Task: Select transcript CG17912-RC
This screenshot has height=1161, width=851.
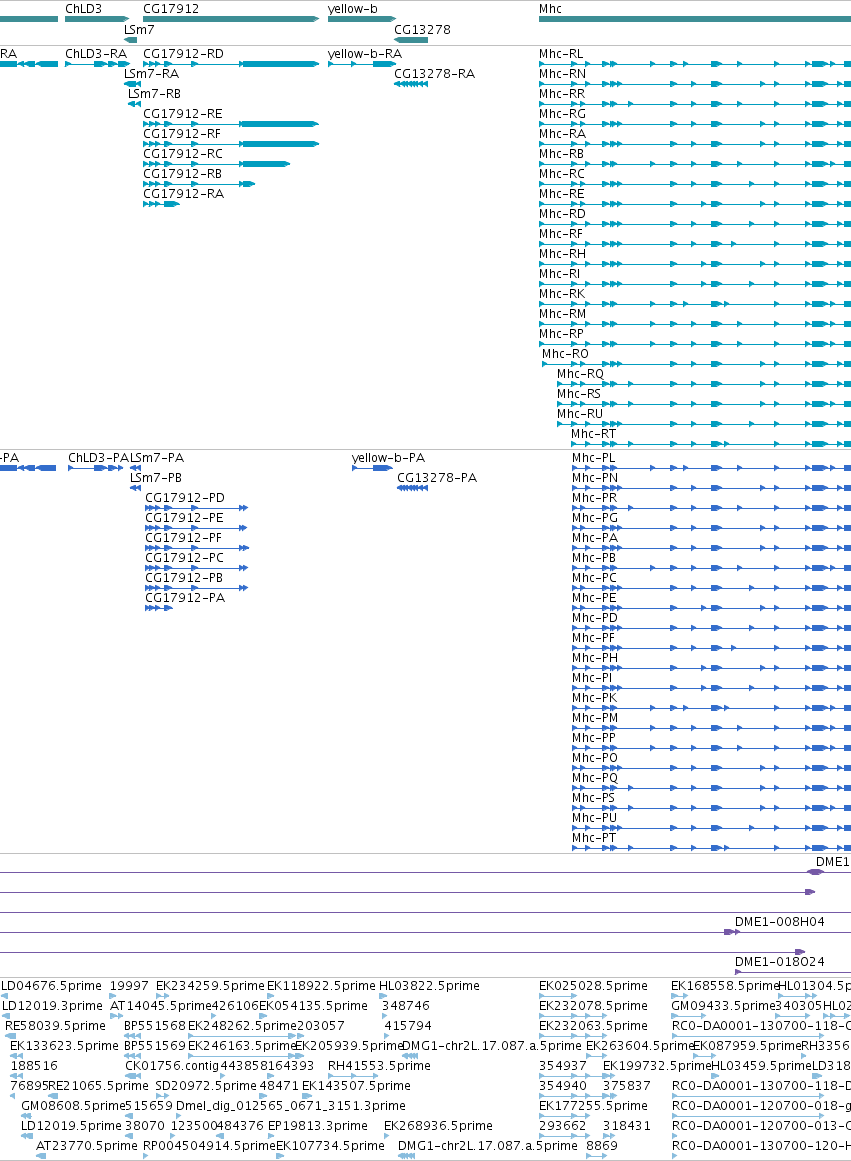Action: pyautogui.click(x=183, y=154)
